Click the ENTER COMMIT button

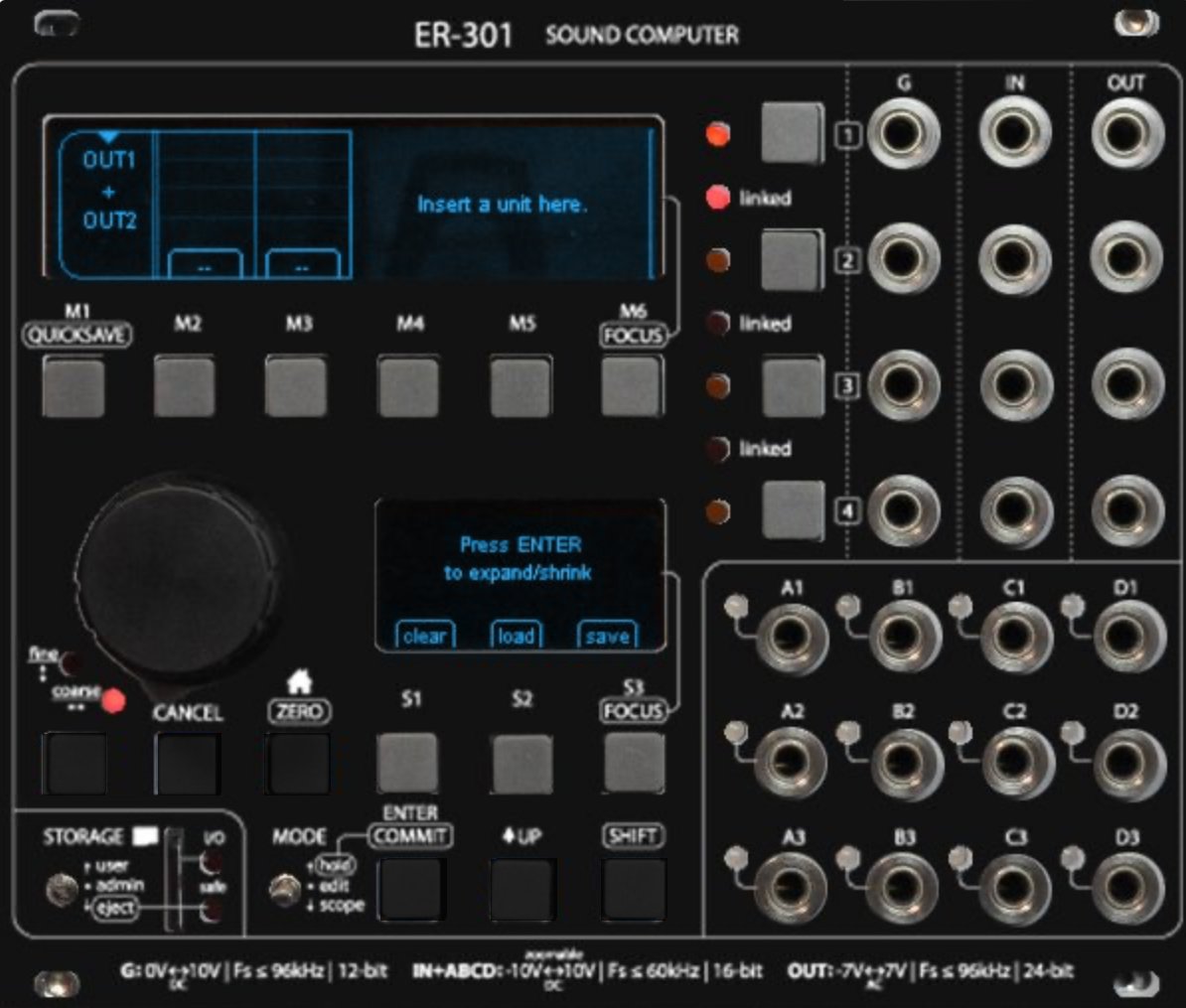(412, 889)
